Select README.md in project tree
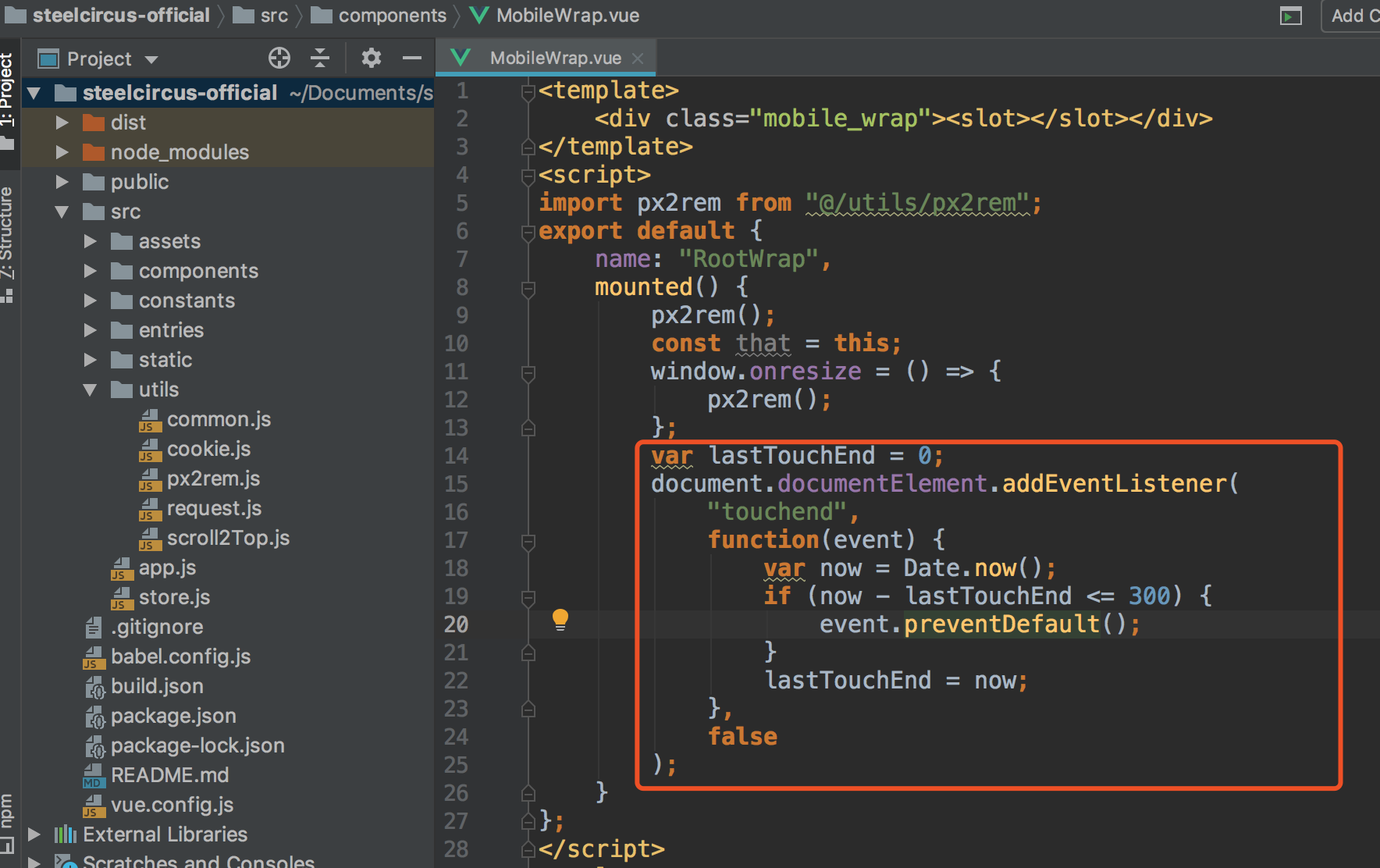This screenshot has width=1380, height=868. click(x=156, y=775)
